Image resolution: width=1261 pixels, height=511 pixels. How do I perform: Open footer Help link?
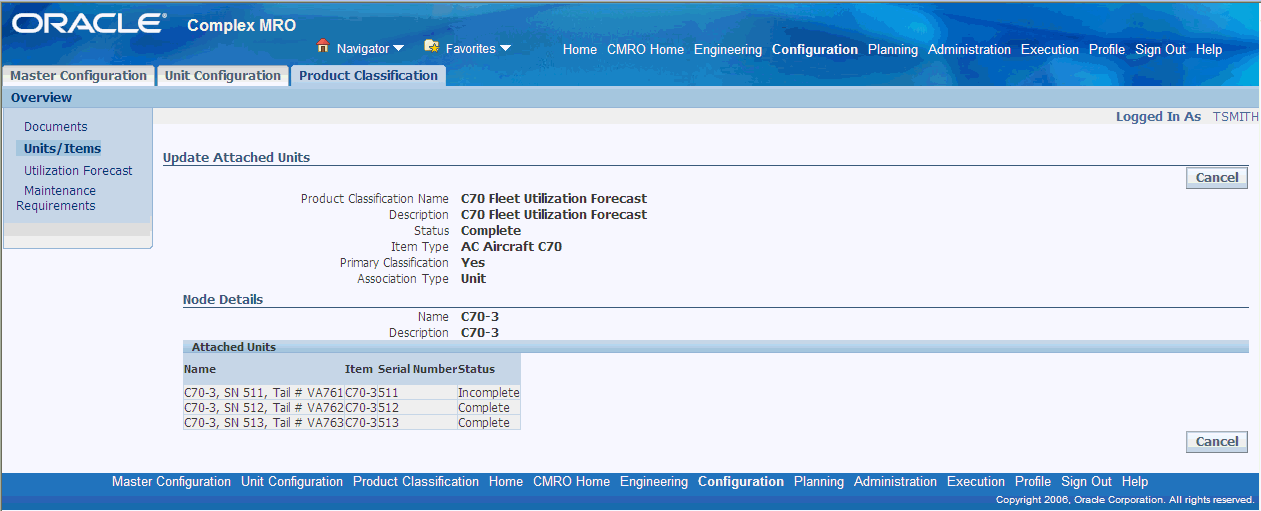1135,482
